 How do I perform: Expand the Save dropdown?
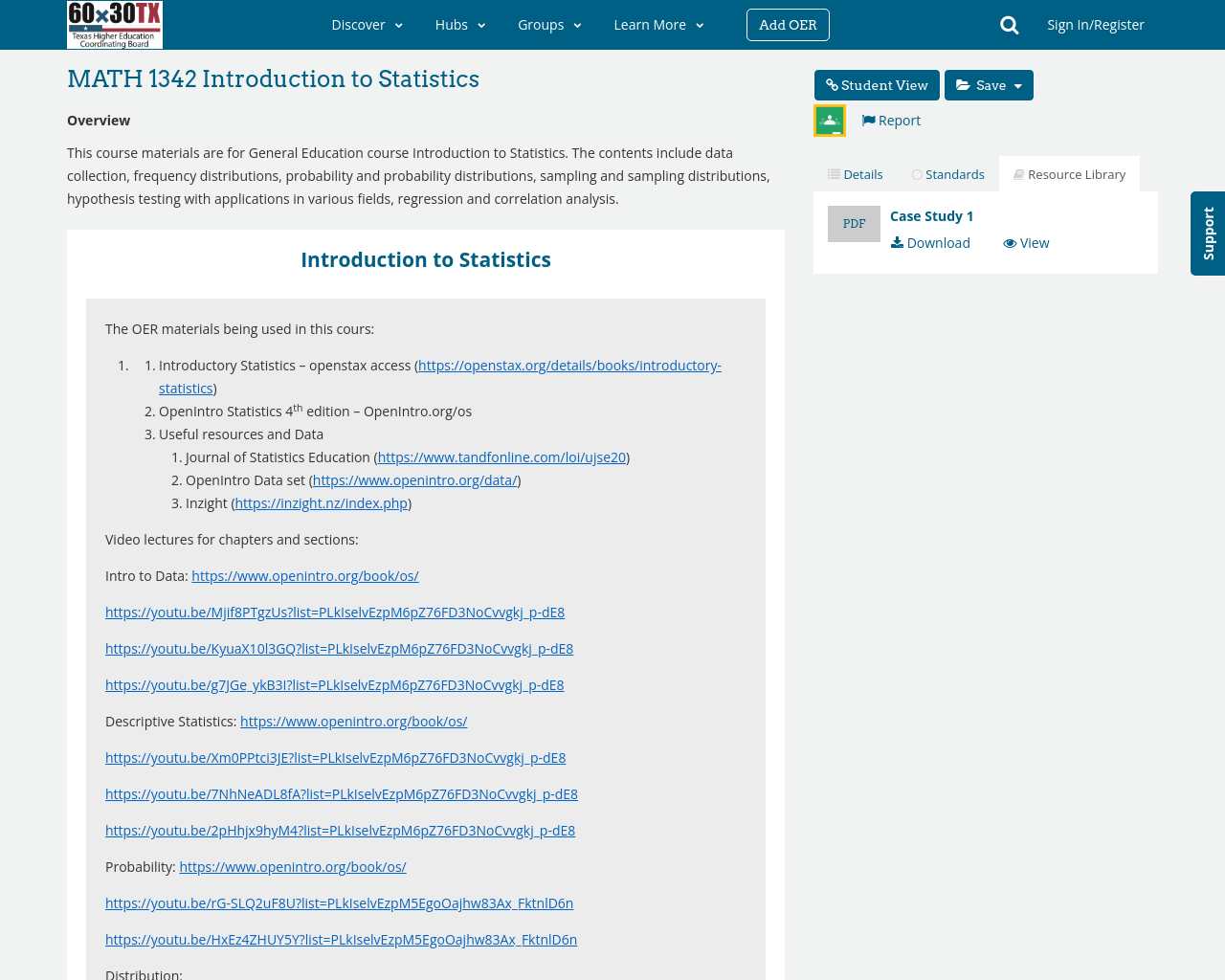click(989, 85)
